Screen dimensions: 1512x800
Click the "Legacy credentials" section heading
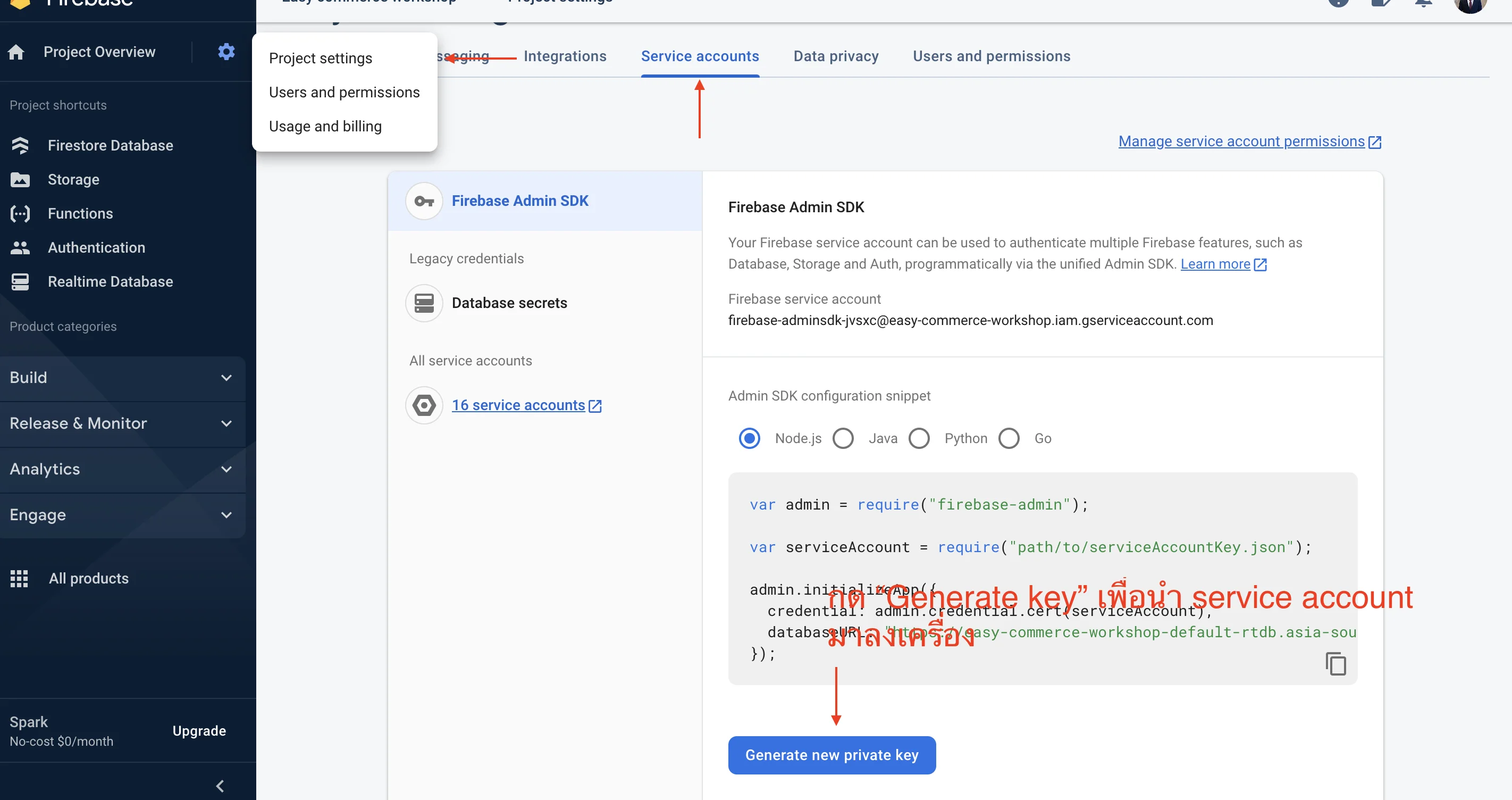pos(466,259)
